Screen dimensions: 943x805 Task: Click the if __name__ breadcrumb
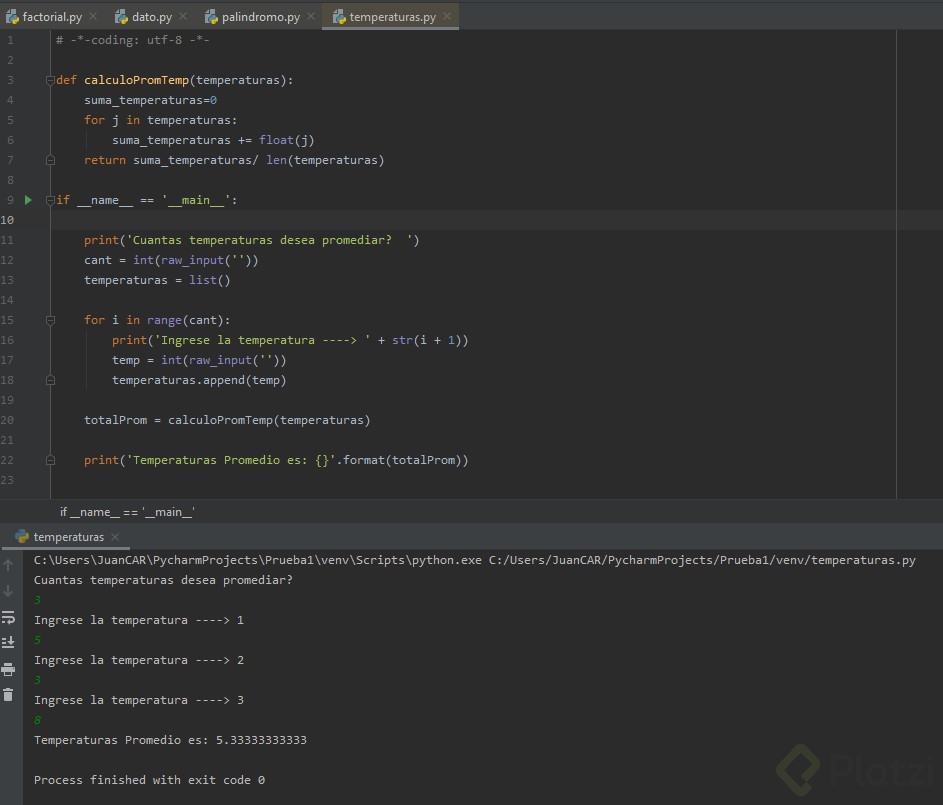pos(127,512)
